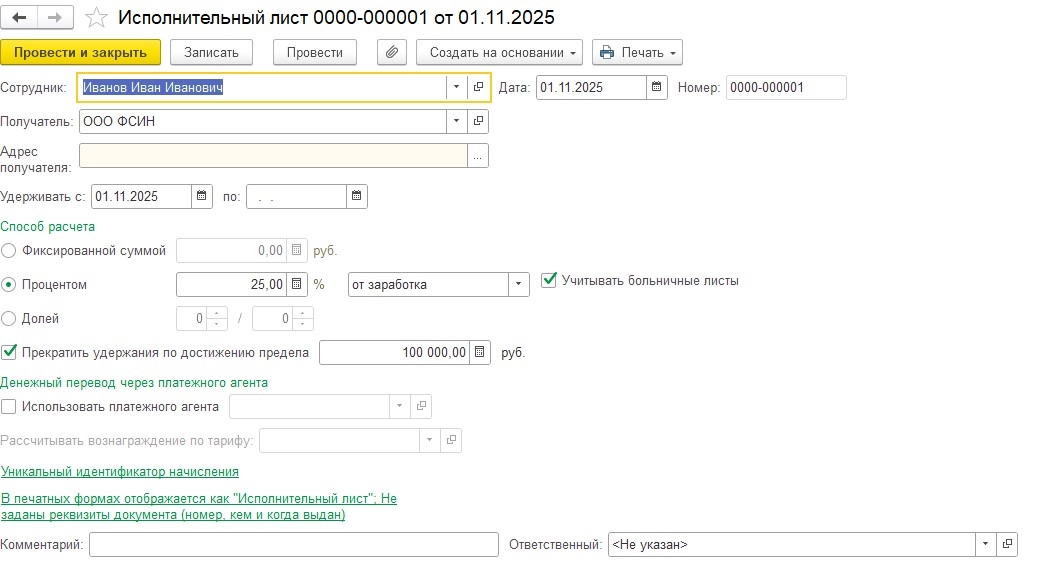This screenshot has width=1038, height=572.
Task: Expand the от заработка dropdown
Action: click(x=518, y=284)
